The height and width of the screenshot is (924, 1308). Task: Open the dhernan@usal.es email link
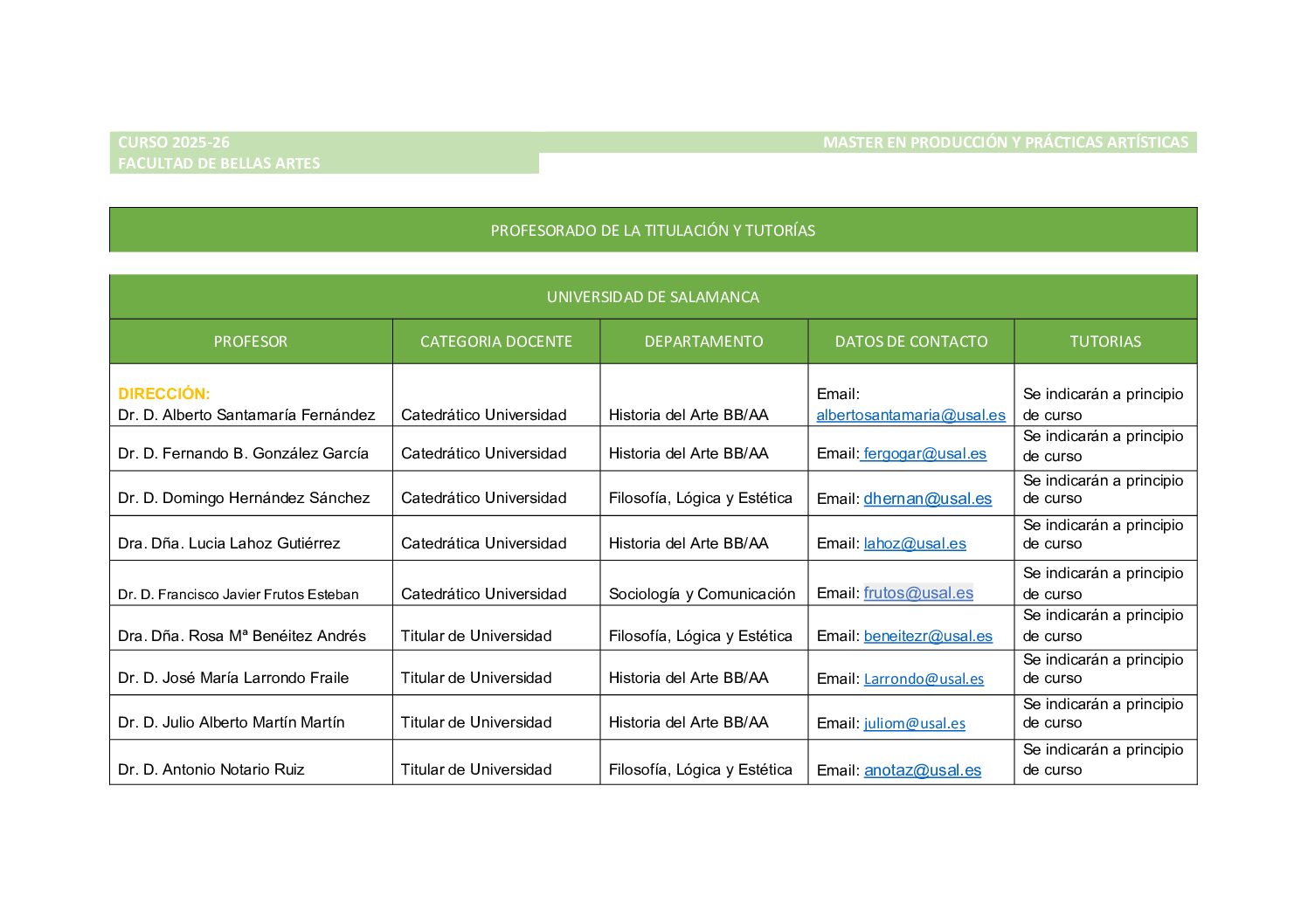coord(928,499)
